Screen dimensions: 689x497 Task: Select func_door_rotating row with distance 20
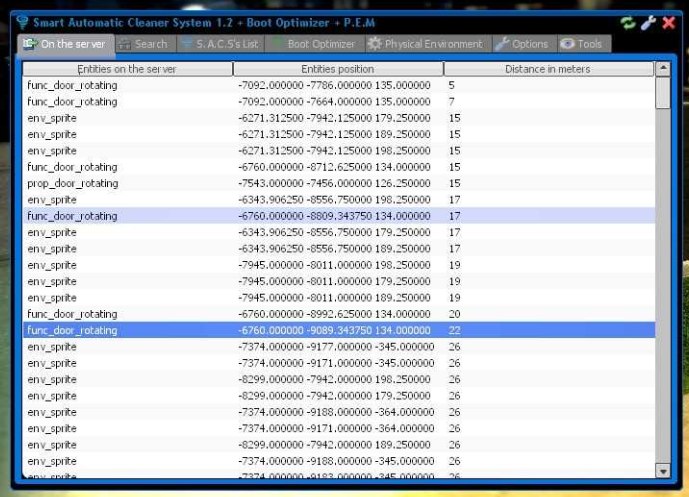click(x=338, y=314)
